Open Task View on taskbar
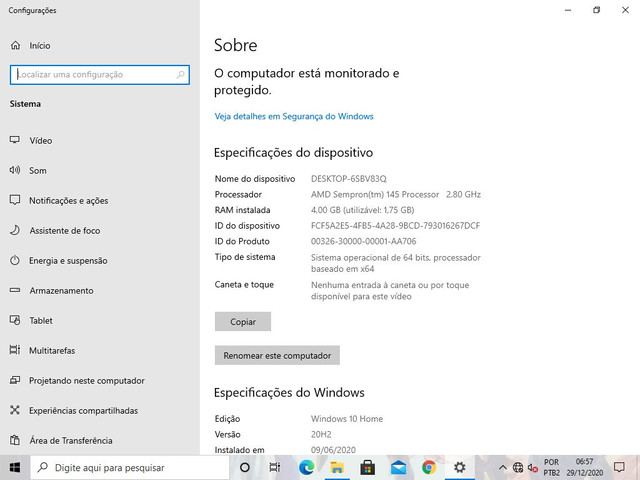This screenshot has height=480, width=640. click(275, 467)
